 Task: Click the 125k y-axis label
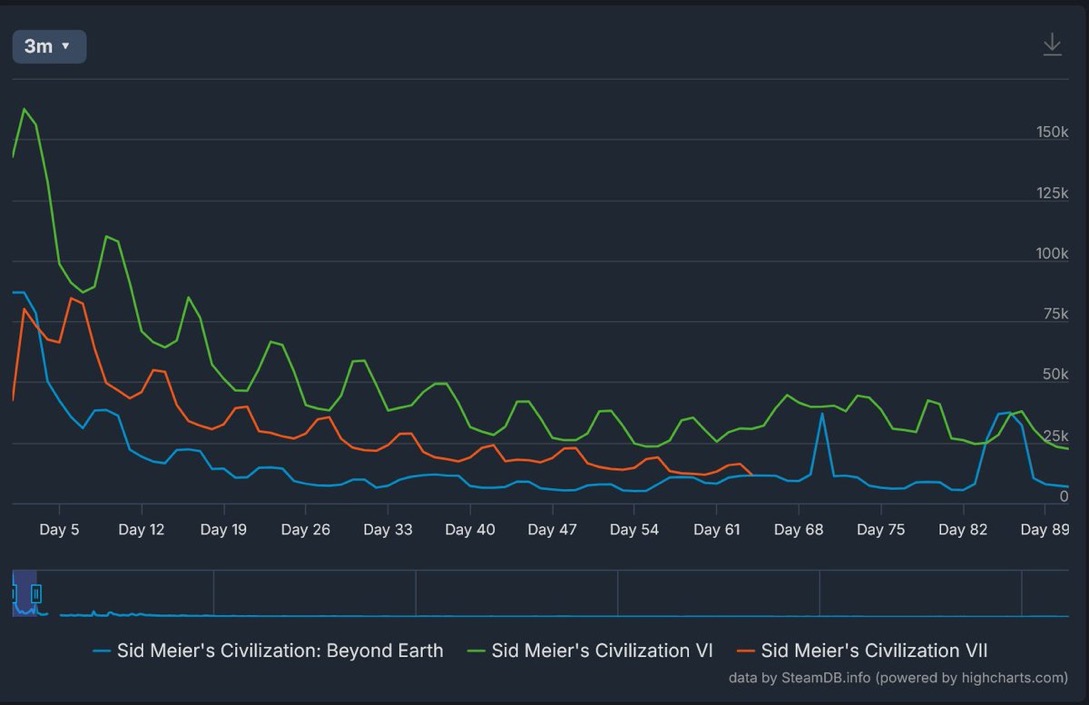(x=1052, y=193)
